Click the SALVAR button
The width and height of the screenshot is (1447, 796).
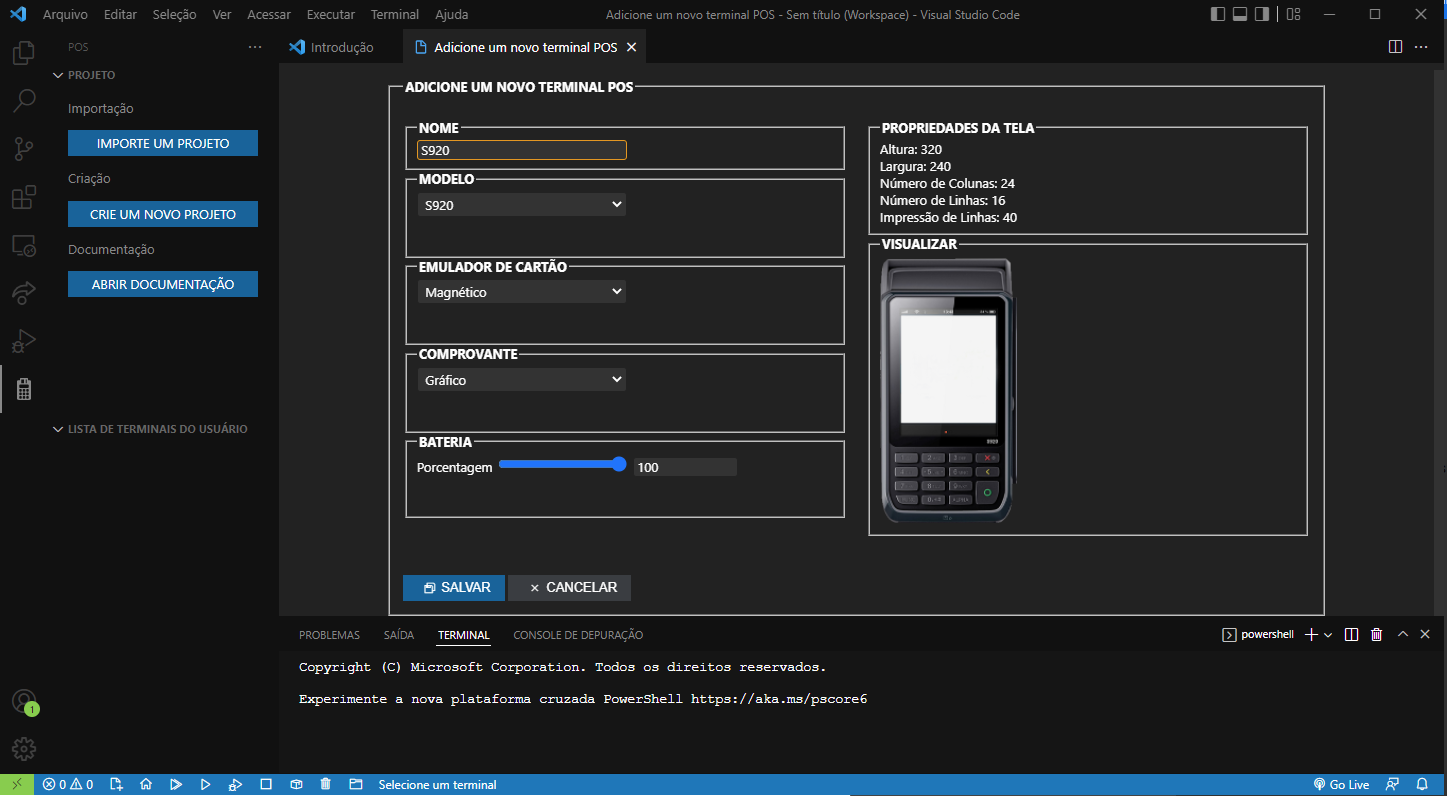(x=453, y=588)
